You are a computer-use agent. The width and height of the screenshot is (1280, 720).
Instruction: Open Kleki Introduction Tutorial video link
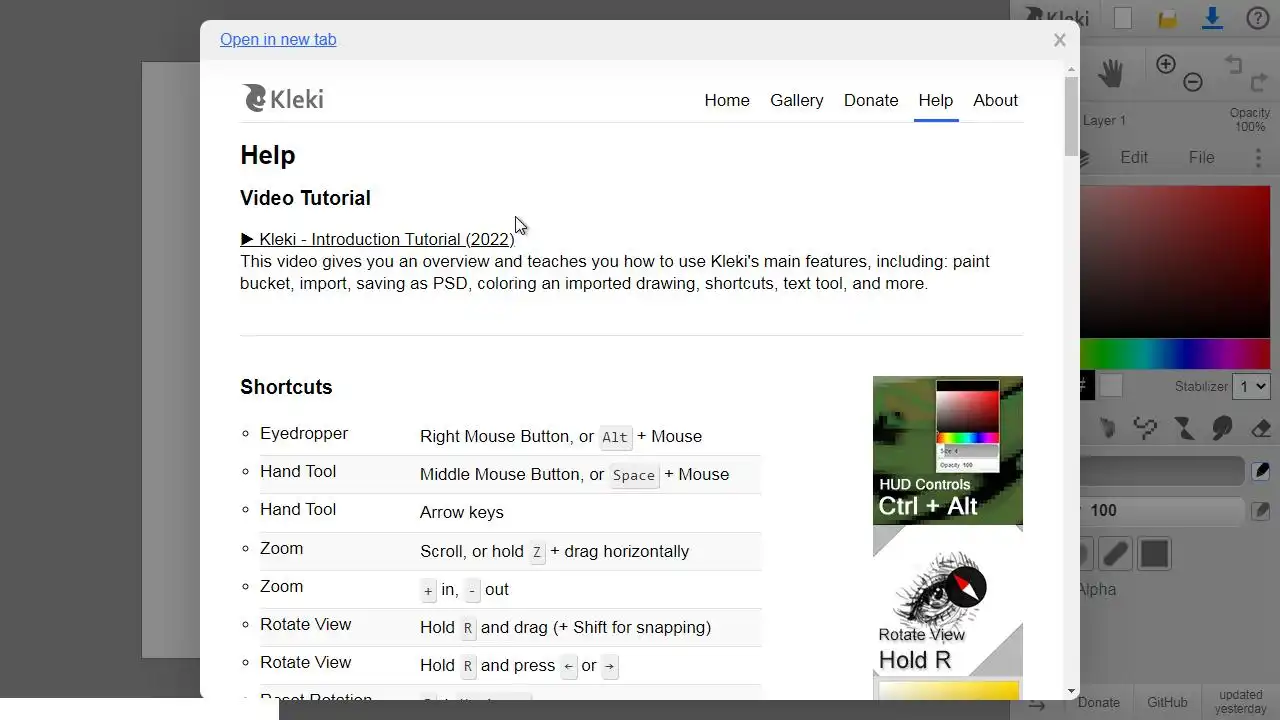pos(377,239)
